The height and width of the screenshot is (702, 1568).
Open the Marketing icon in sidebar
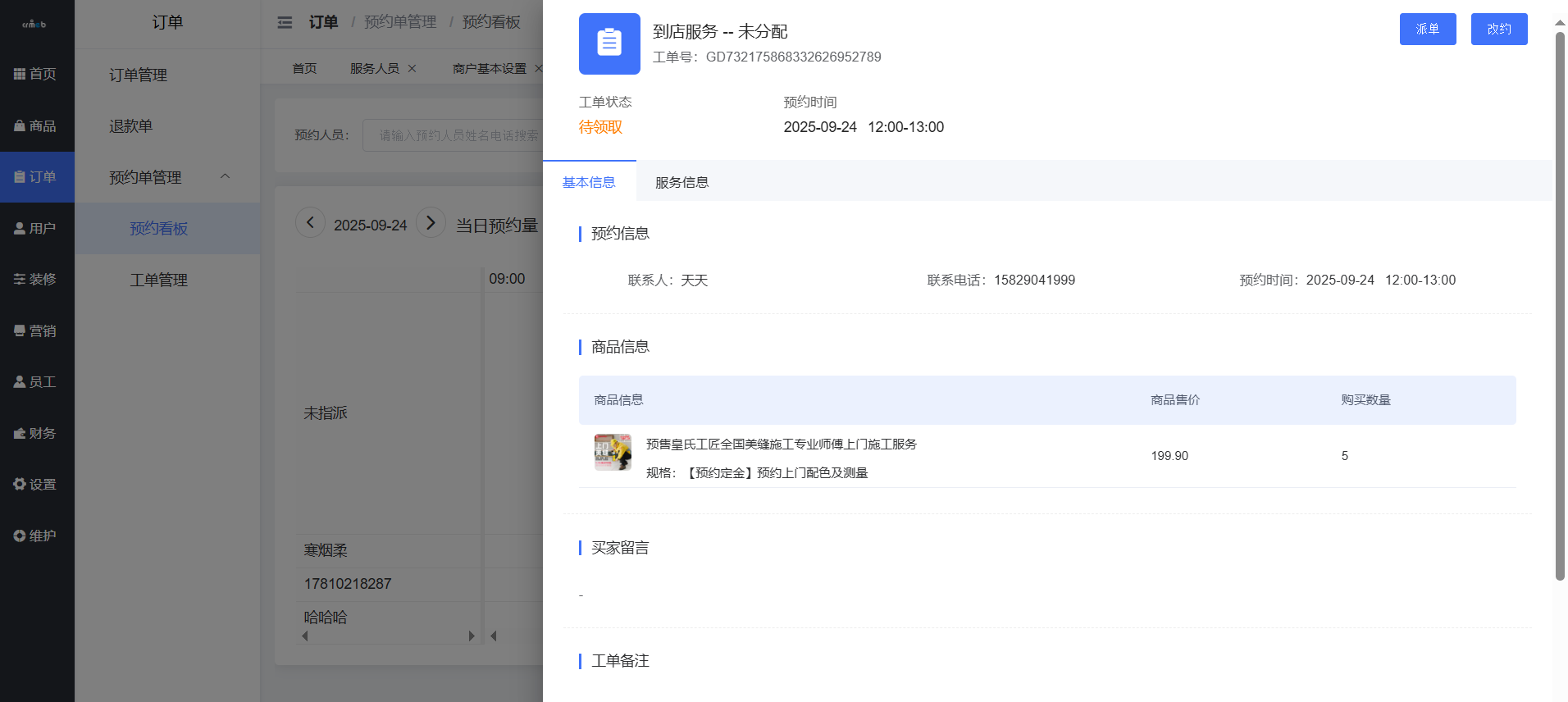pos(20,330)
